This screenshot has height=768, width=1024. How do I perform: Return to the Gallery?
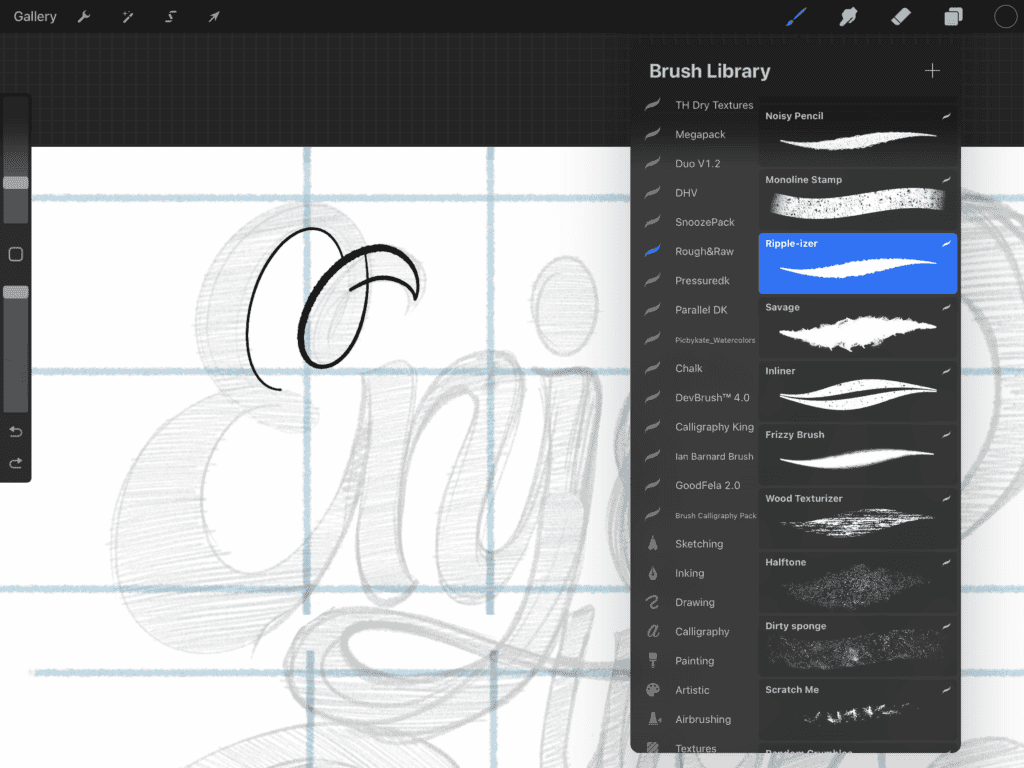[34, 16]
